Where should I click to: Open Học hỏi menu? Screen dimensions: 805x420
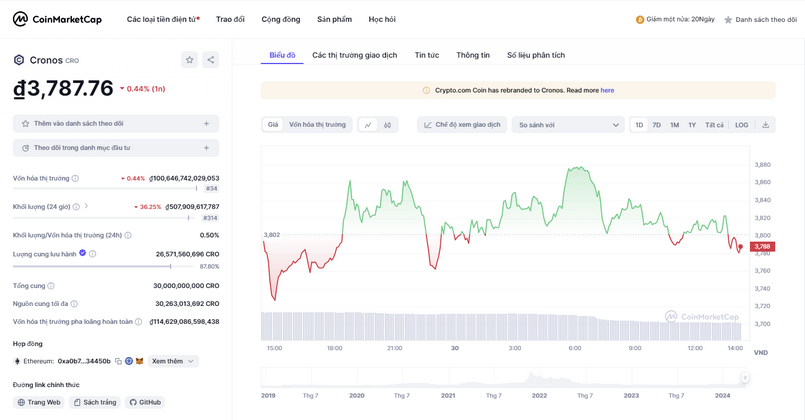click(x=382, y=20)
